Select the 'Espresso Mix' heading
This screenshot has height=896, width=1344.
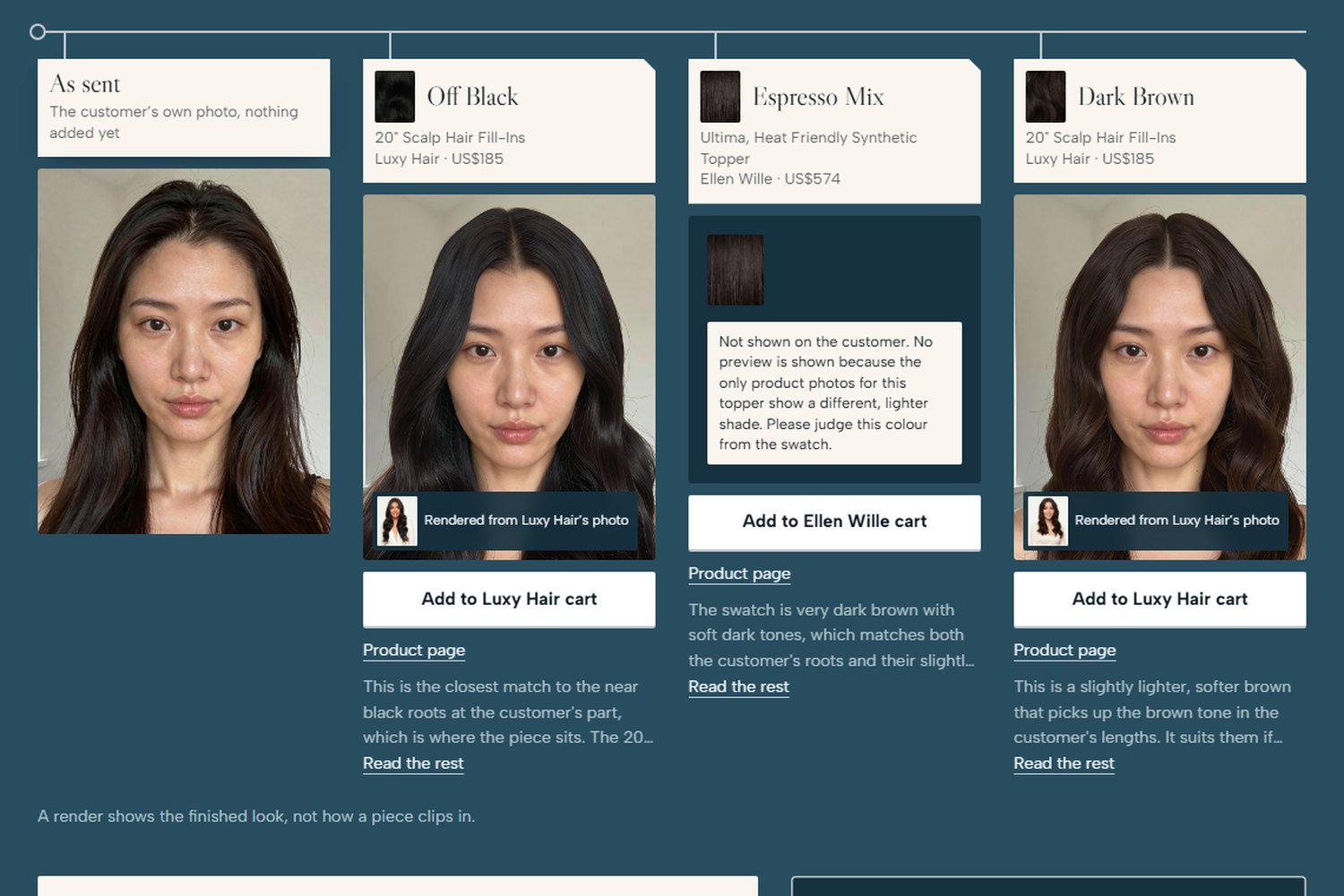818,97
